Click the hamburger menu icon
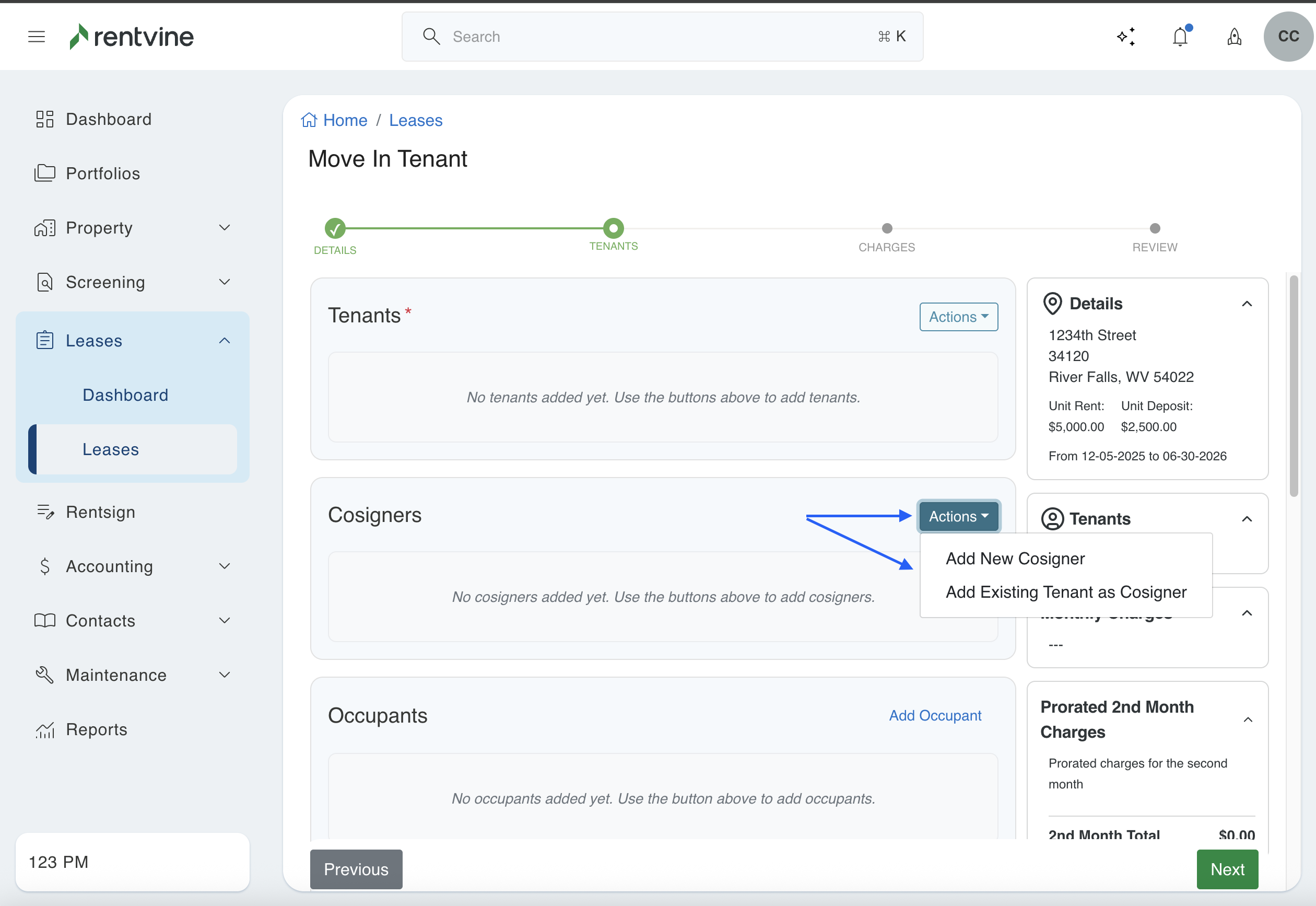 pyautogui.click(x=37, y=37)
